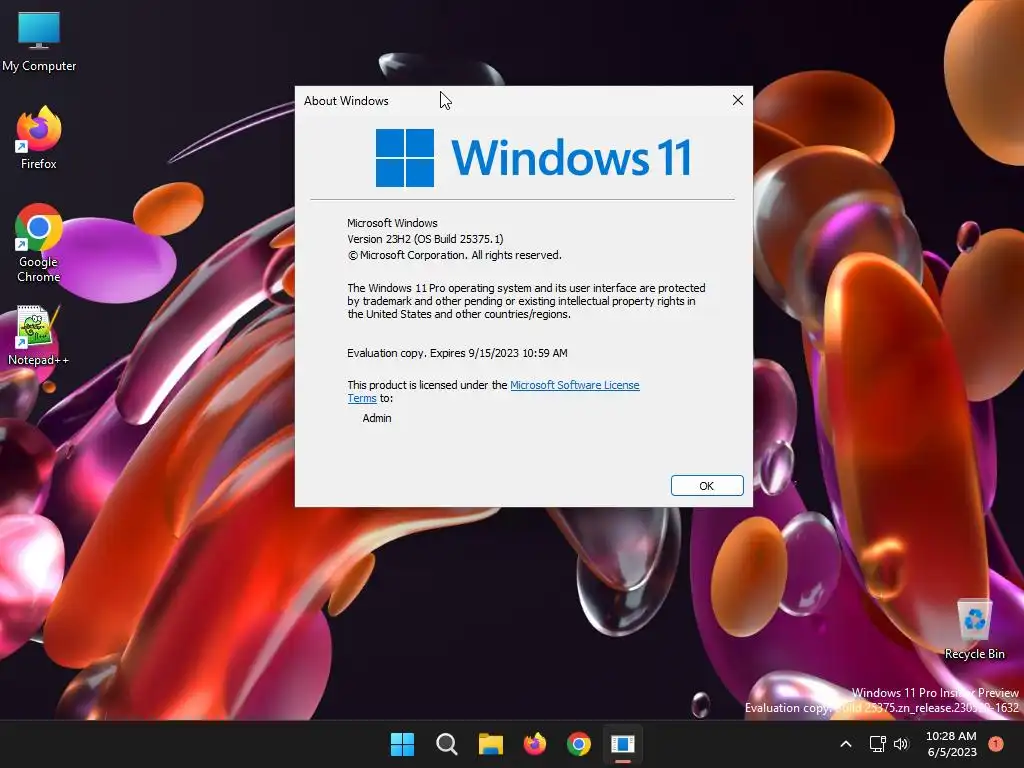
Task: Click the text 'Version 23H2 (OS Build 25375.1)'
Action: tap(425, 239)
